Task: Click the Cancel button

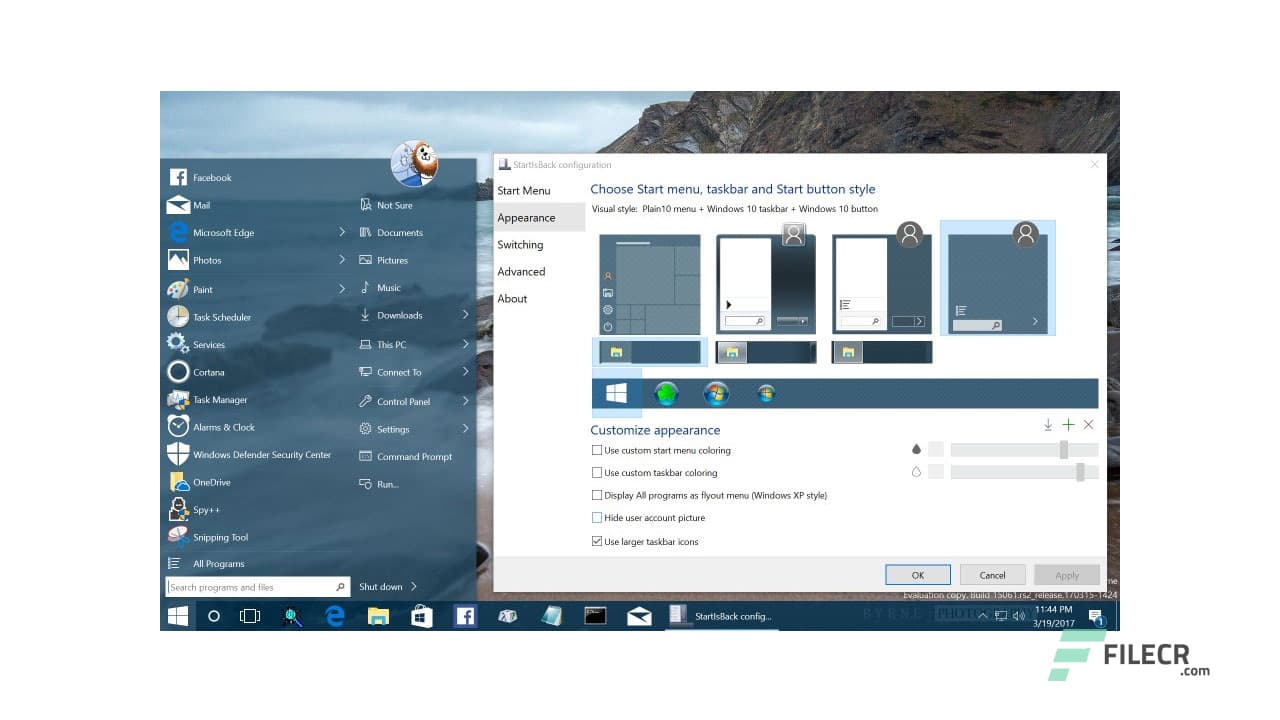Action: pyautogui.click(x=992, y=575)
